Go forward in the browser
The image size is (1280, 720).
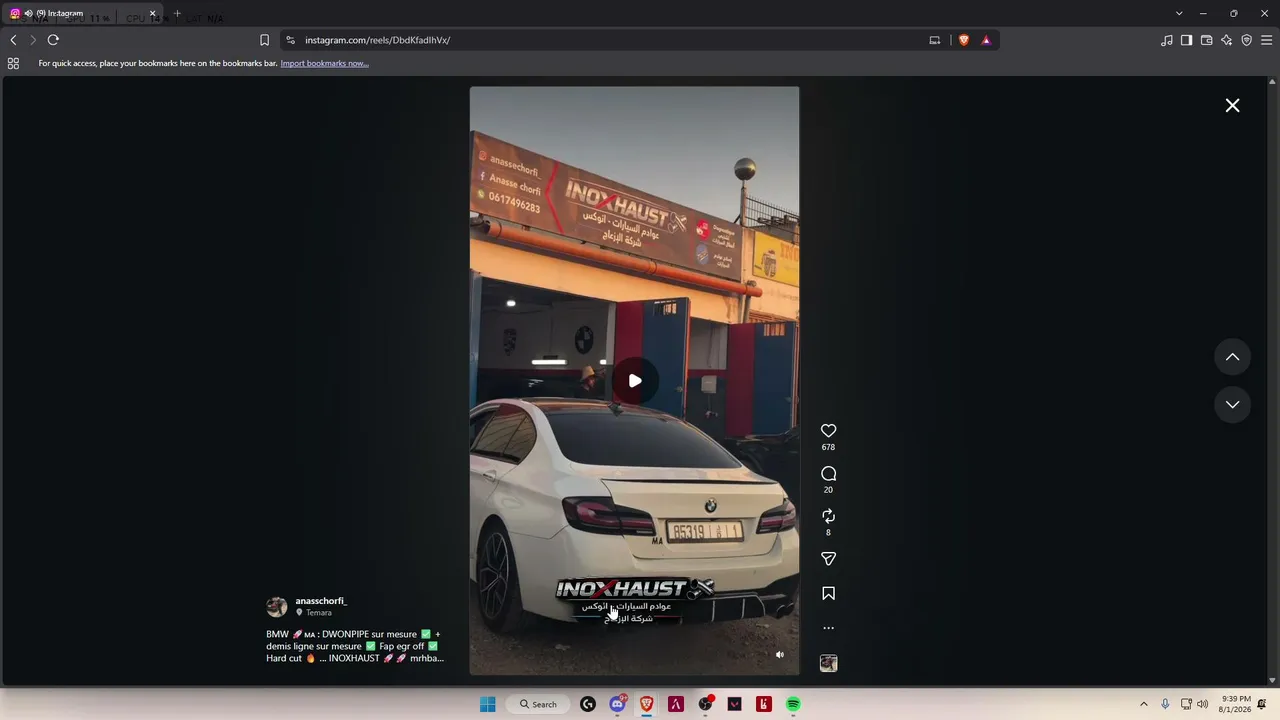click(x=32, y=40)
